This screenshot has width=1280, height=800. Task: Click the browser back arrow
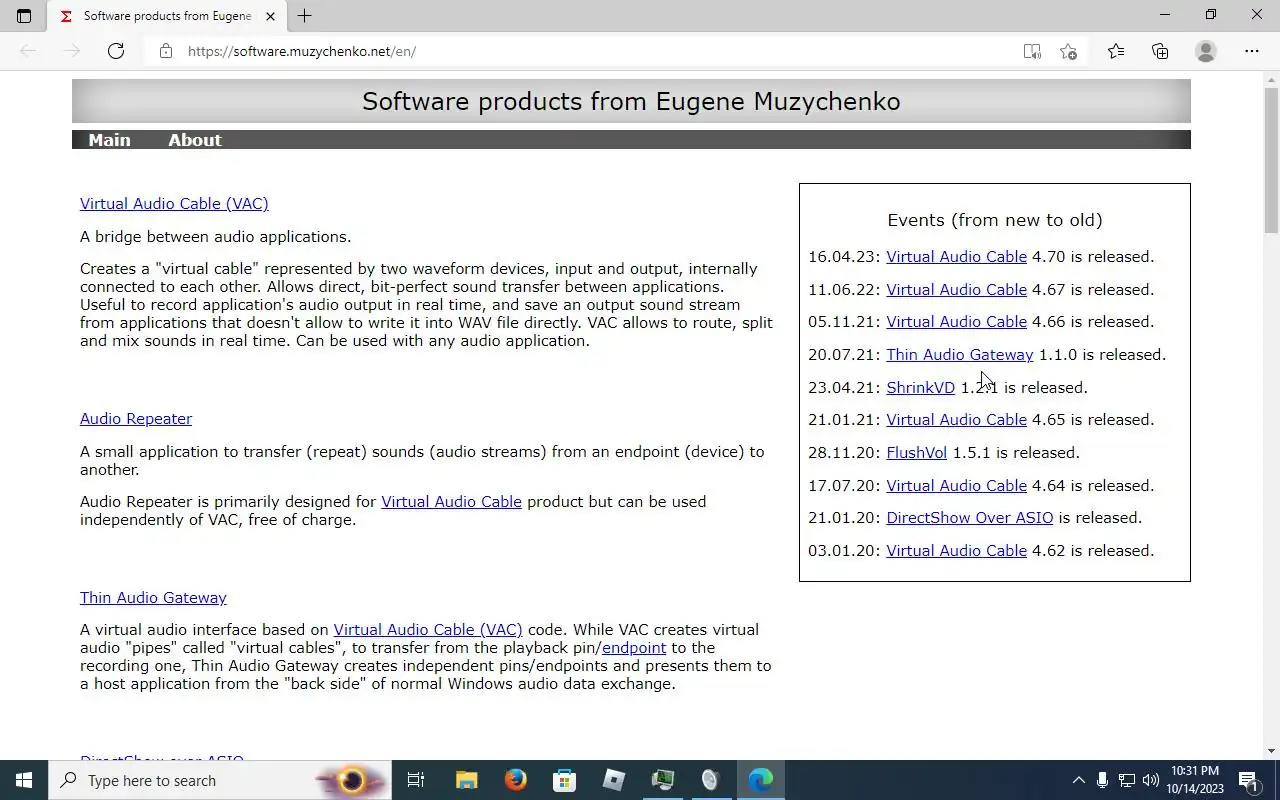pyautogui.click(x=28, y=51)
